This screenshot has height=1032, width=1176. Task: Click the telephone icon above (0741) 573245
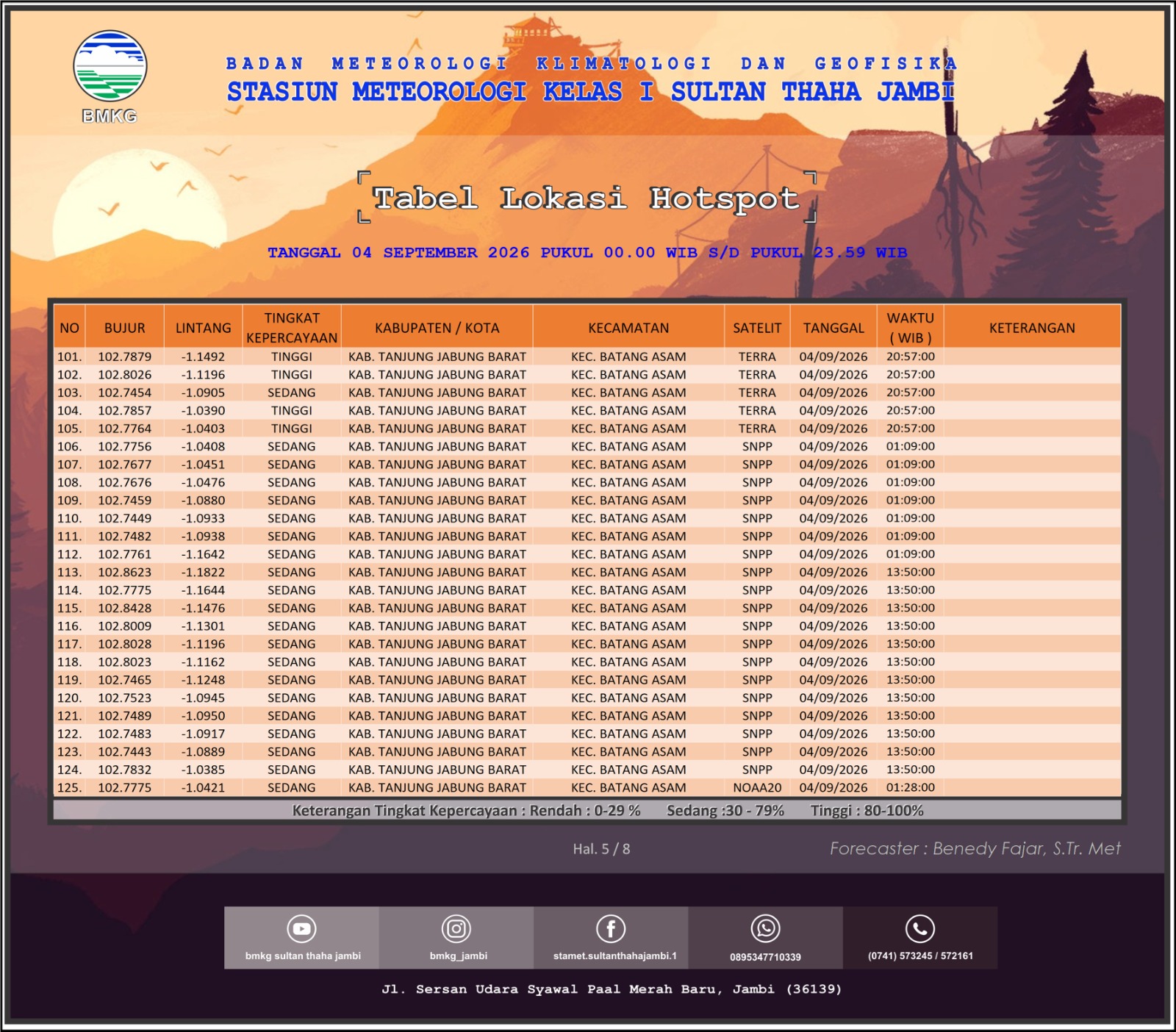919,929
